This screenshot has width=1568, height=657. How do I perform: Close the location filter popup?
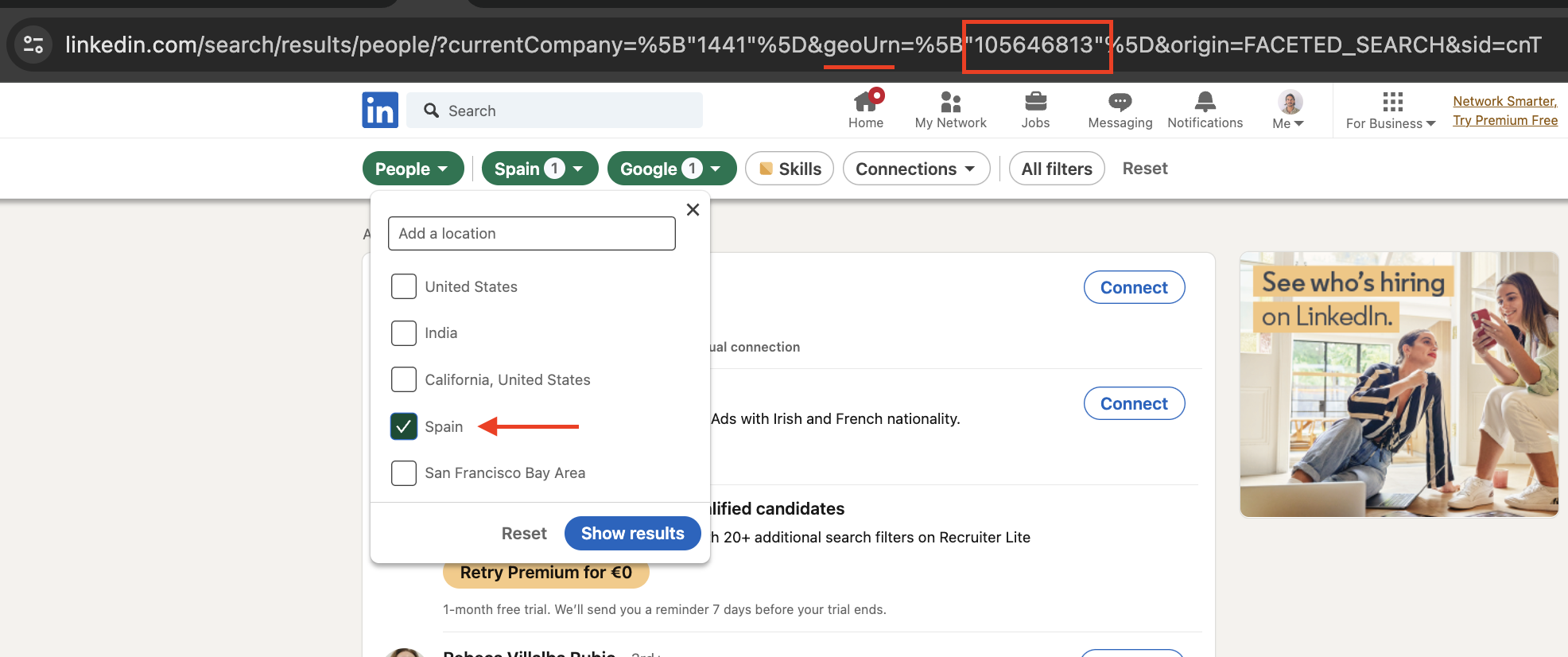point(693,210)
